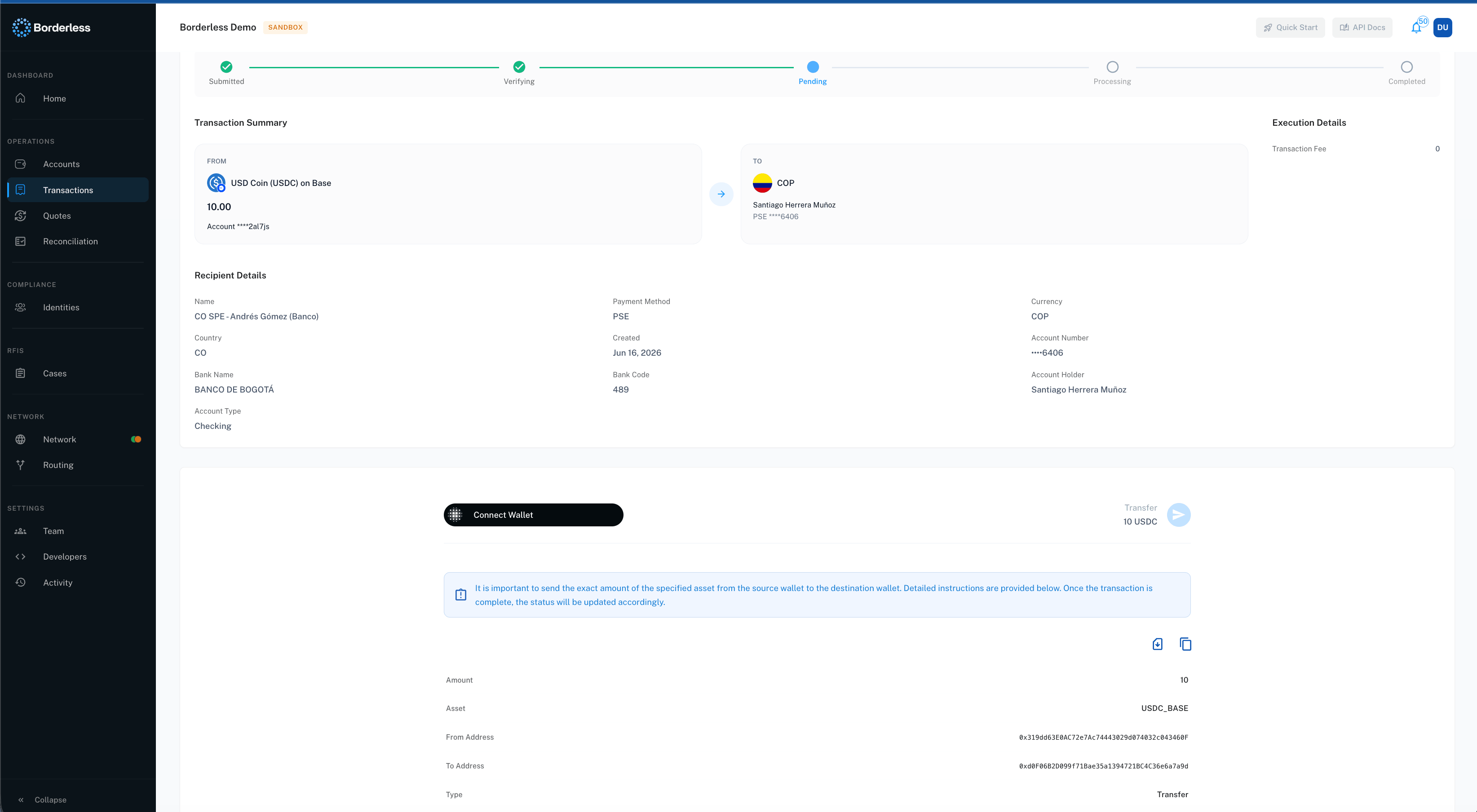Click the Activity history clock icon
The height and width of the screenshot is (812, 1477).
21,583
